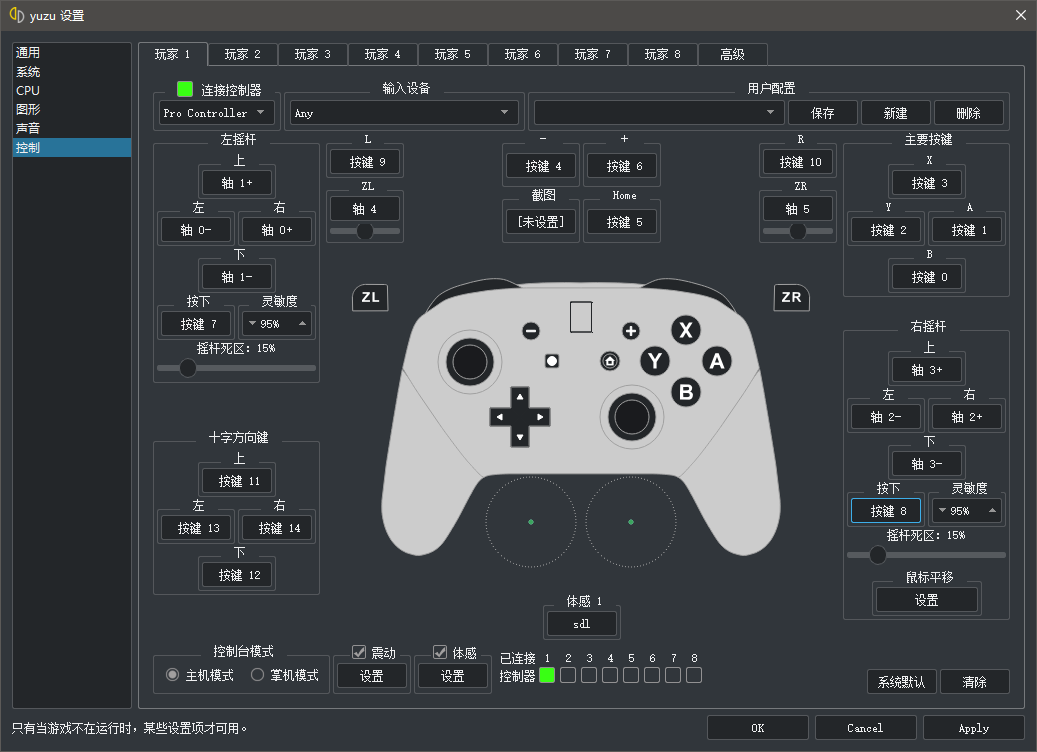Screen dimensions: 1037x752
Task: Click the ZR icon beside the controller image
Action: 791,298
